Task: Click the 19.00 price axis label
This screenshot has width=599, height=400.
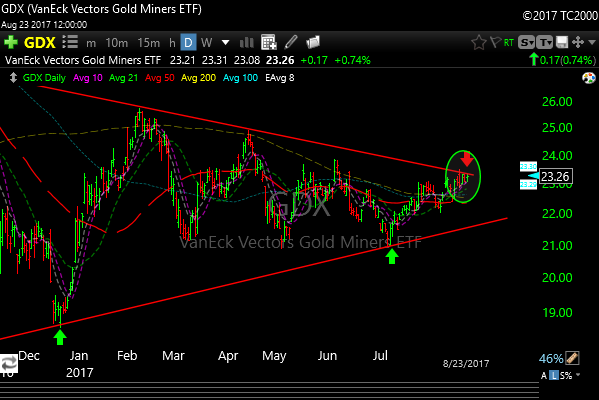Action: tap(557, 313)
